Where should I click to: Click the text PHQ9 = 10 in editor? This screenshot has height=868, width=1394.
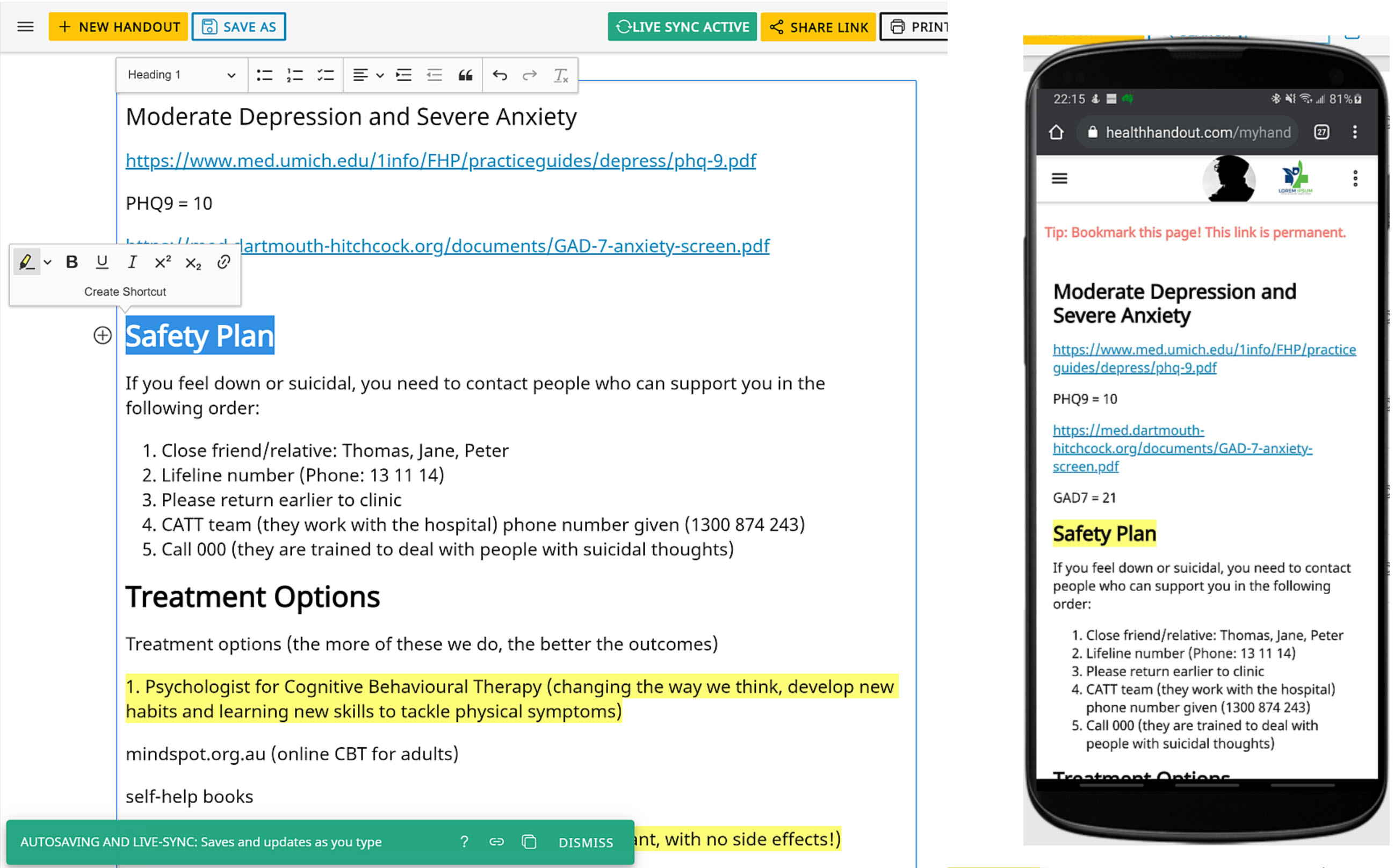169,203
